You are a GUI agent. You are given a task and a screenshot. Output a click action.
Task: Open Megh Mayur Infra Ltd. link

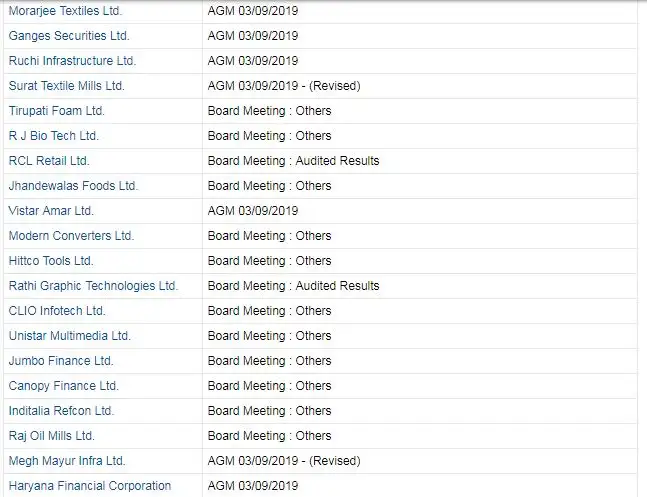coord(67,461)
